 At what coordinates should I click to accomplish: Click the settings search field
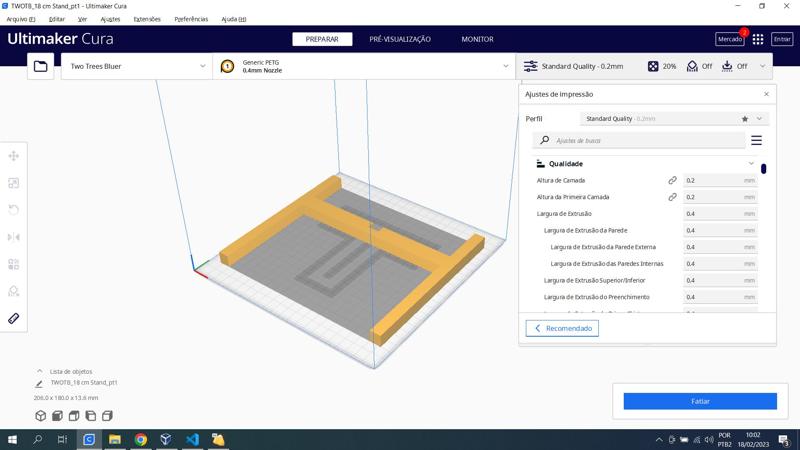click(639, 140)
